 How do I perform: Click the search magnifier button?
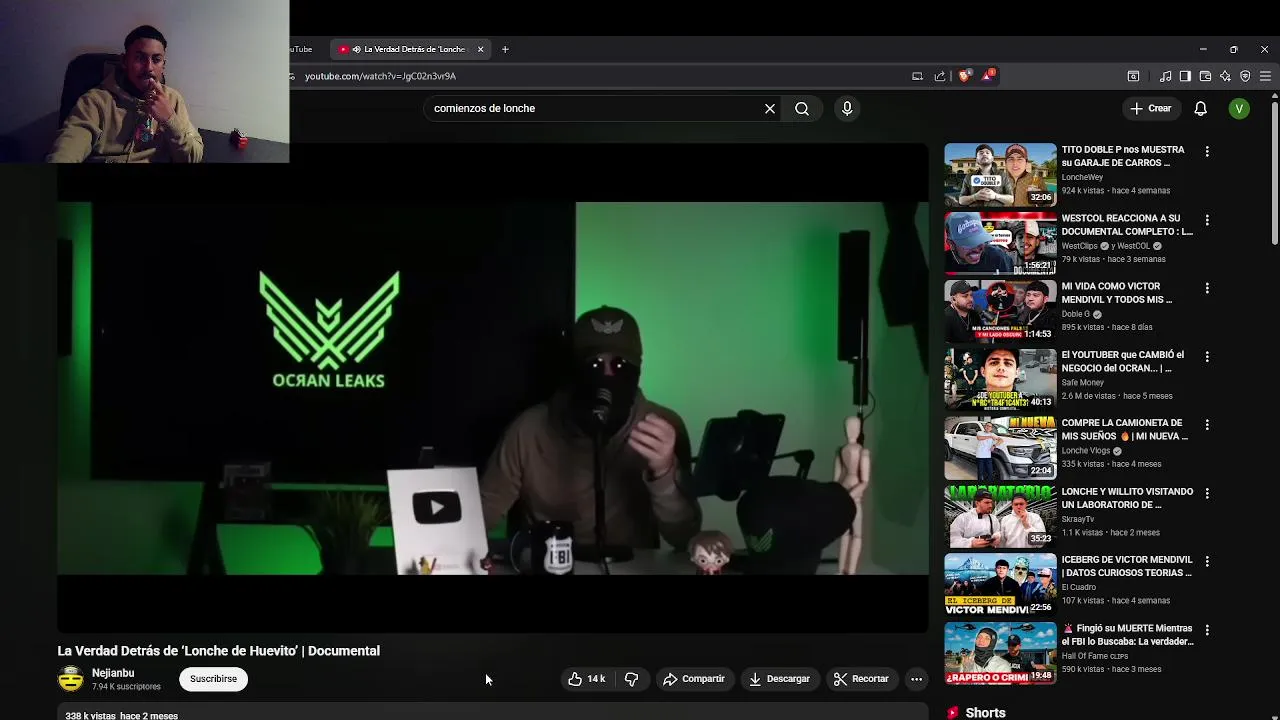coord(802,108)
